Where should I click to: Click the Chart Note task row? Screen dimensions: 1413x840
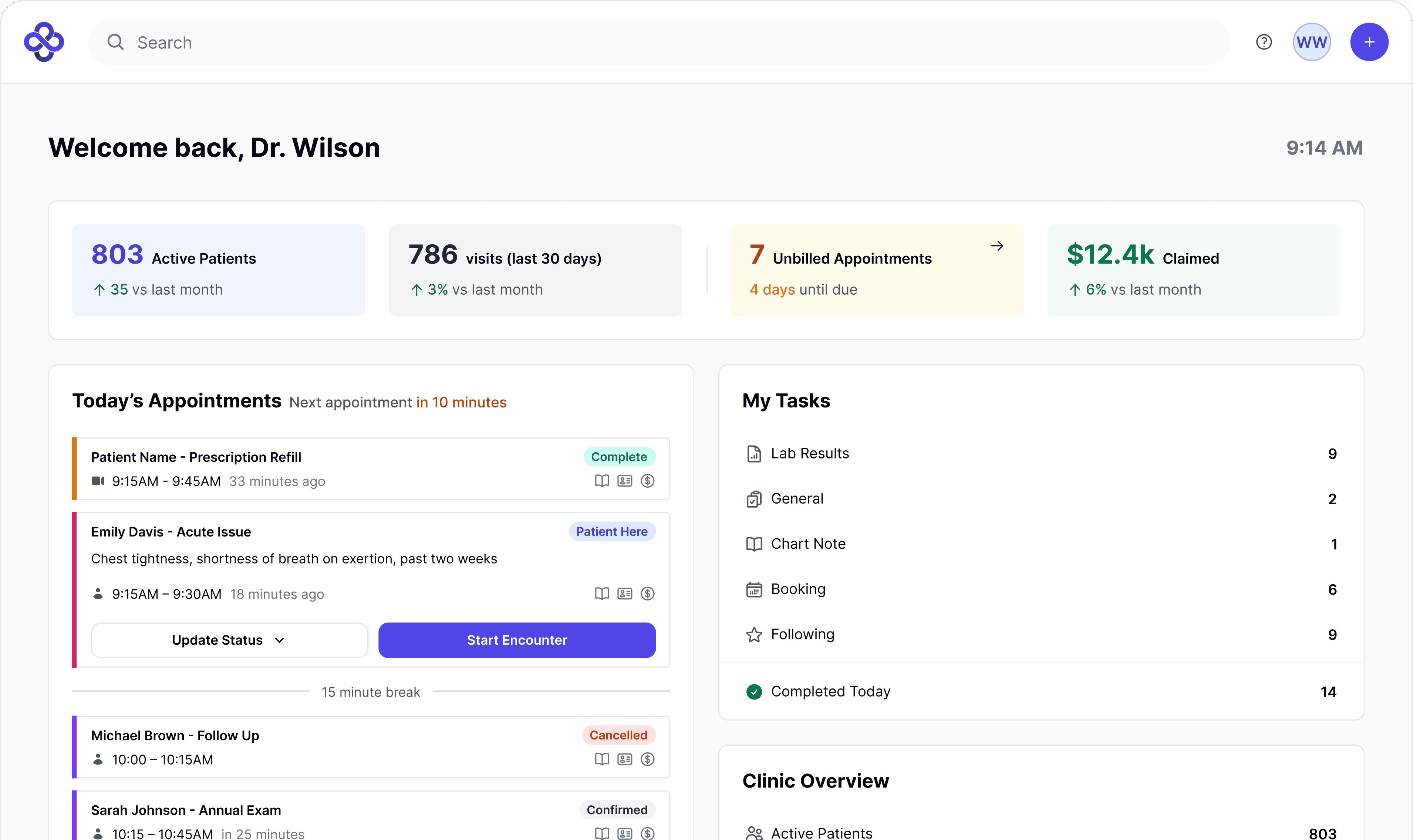pyautogui.click(x=808, y=544)
